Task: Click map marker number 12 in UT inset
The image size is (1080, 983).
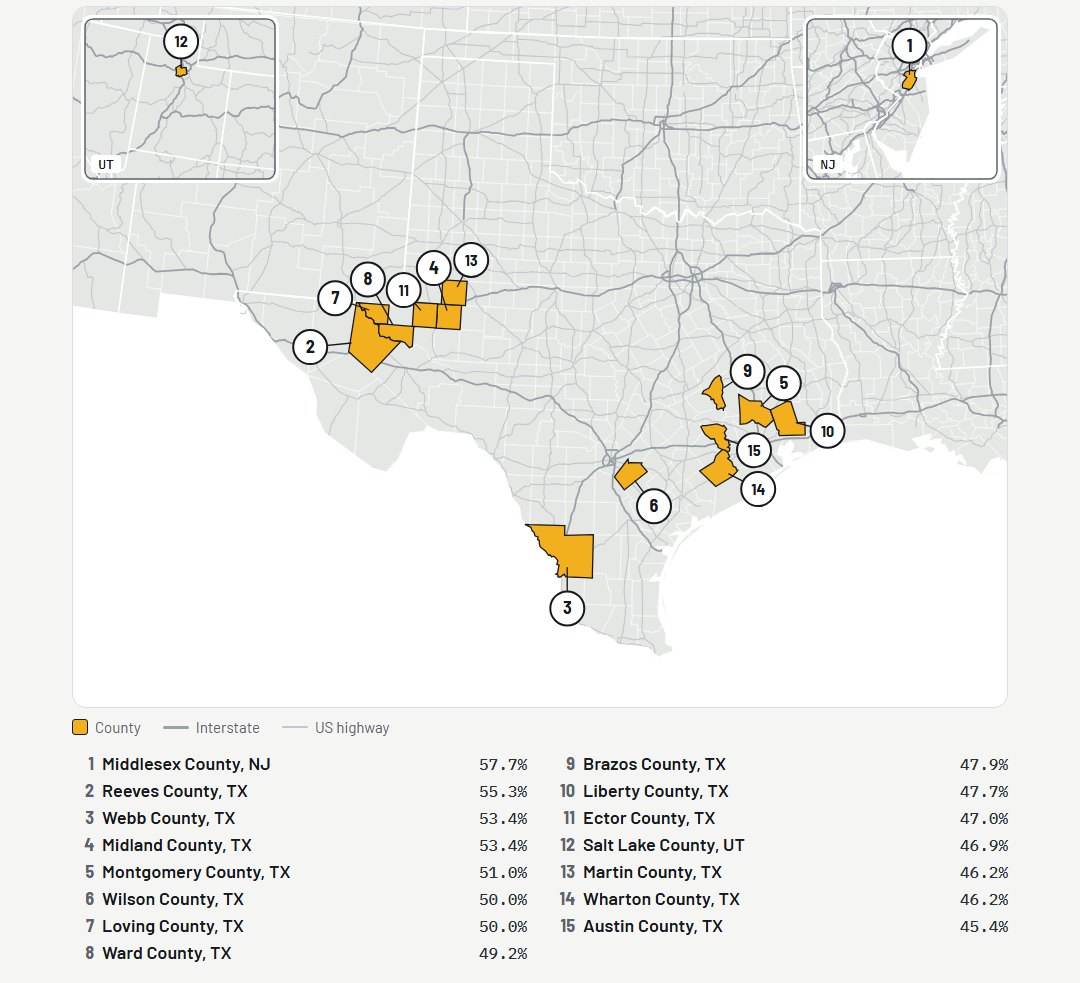Action: (181, 41)
